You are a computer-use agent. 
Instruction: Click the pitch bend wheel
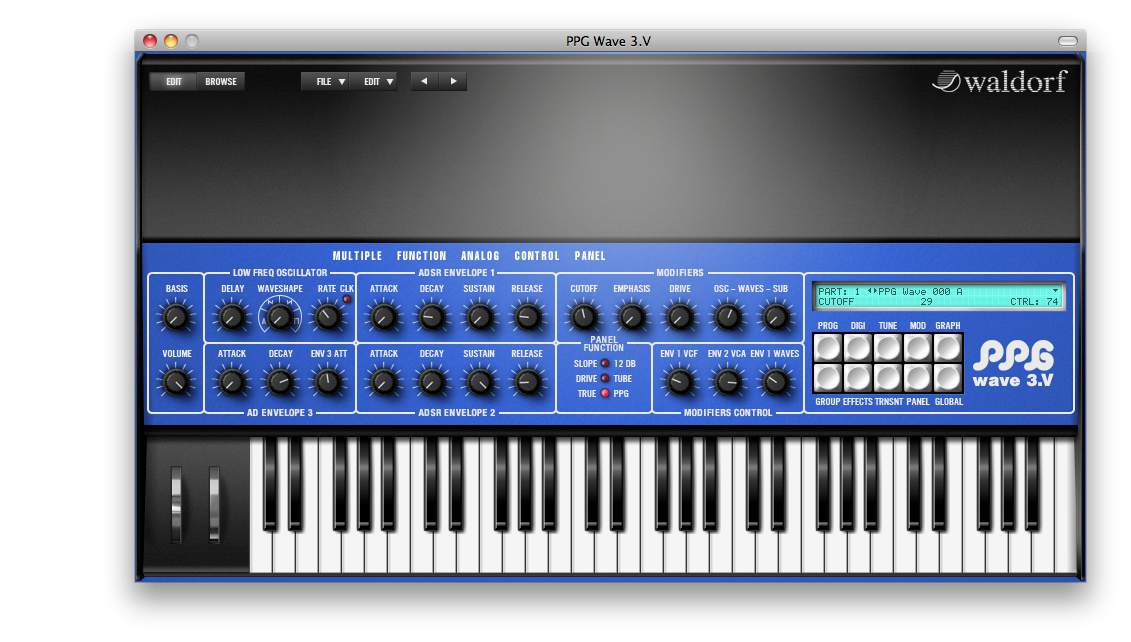176,504
